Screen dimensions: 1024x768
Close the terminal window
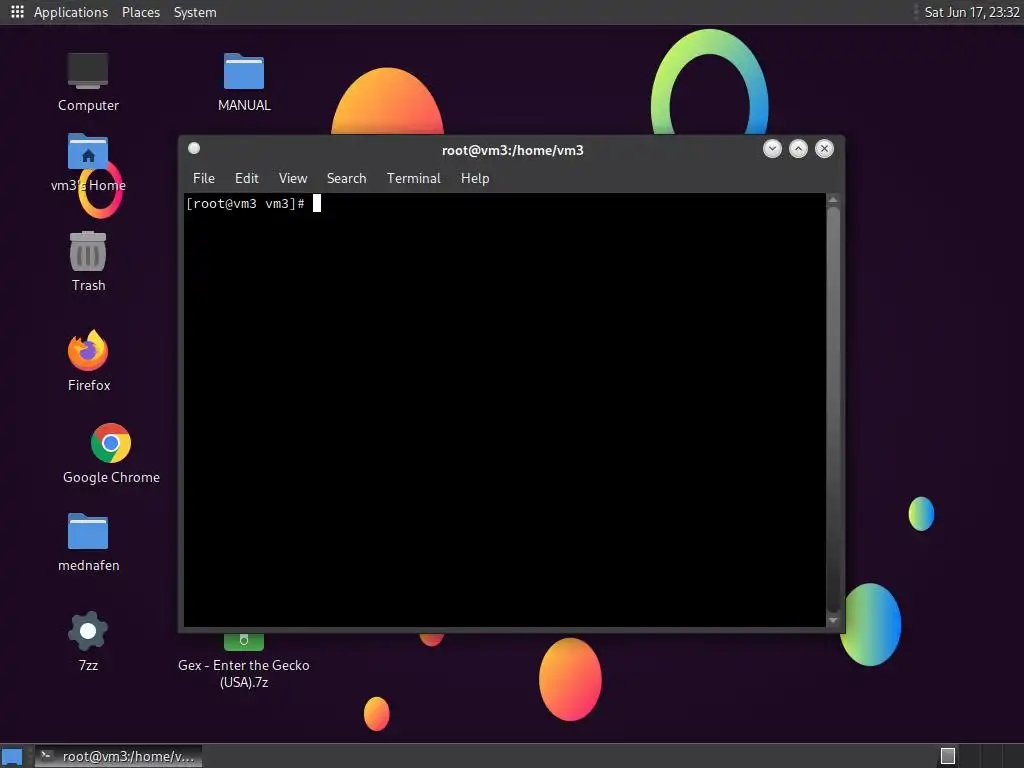824,149
